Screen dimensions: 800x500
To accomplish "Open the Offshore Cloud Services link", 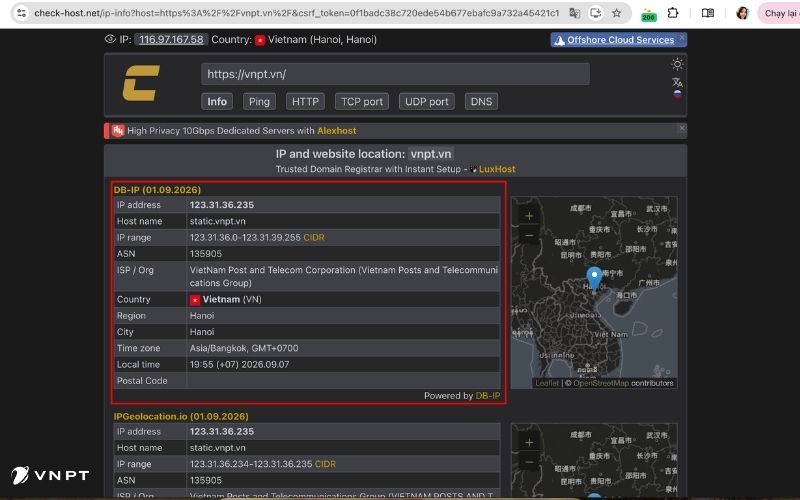I will coord(620,40).
